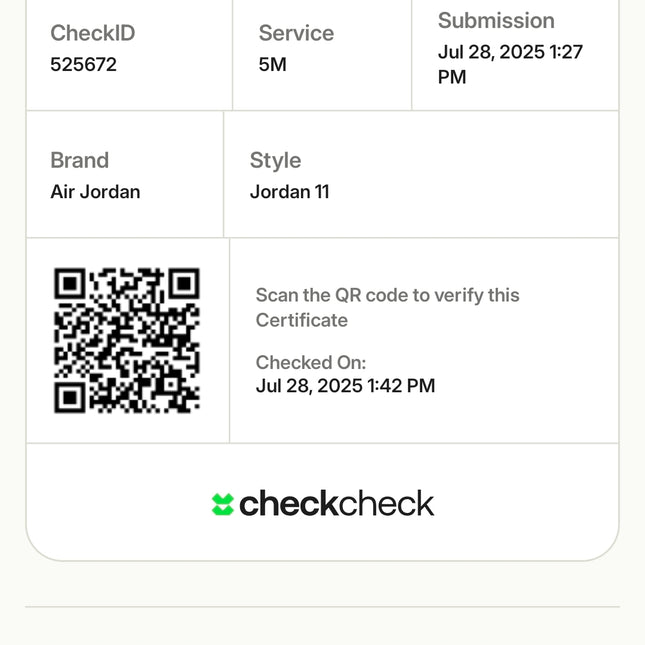Select the CheckID number 525672
This screenshot has height=645, width=645.
pyautogui.click(x=83, y=65)
